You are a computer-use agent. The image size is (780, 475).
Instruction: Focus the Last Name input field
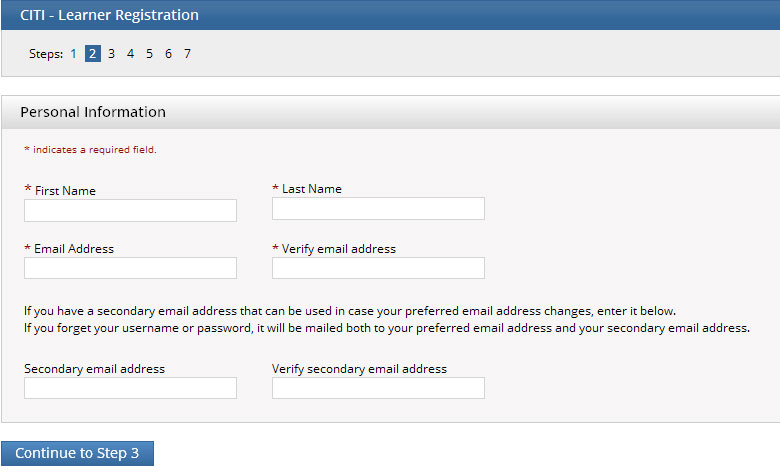point(378,208)
